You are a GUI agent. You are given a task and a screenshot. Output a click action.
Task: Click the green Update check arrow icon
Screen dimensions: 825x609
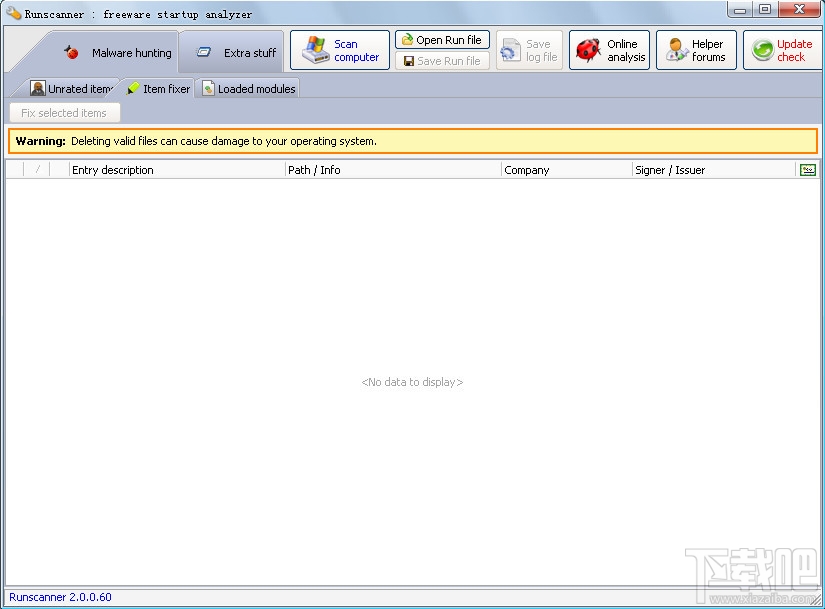pyautogui.click(x=762, y=50)
